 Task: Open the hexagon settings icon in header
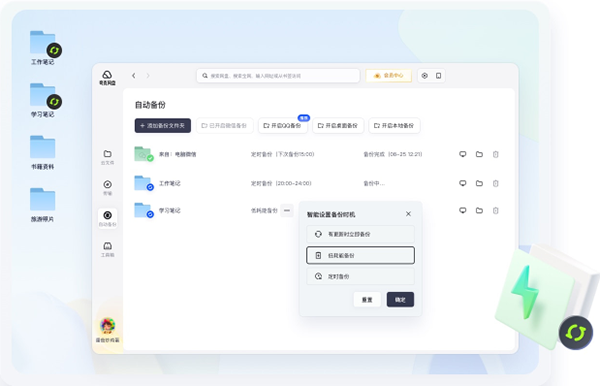click(x=424, y=76)
